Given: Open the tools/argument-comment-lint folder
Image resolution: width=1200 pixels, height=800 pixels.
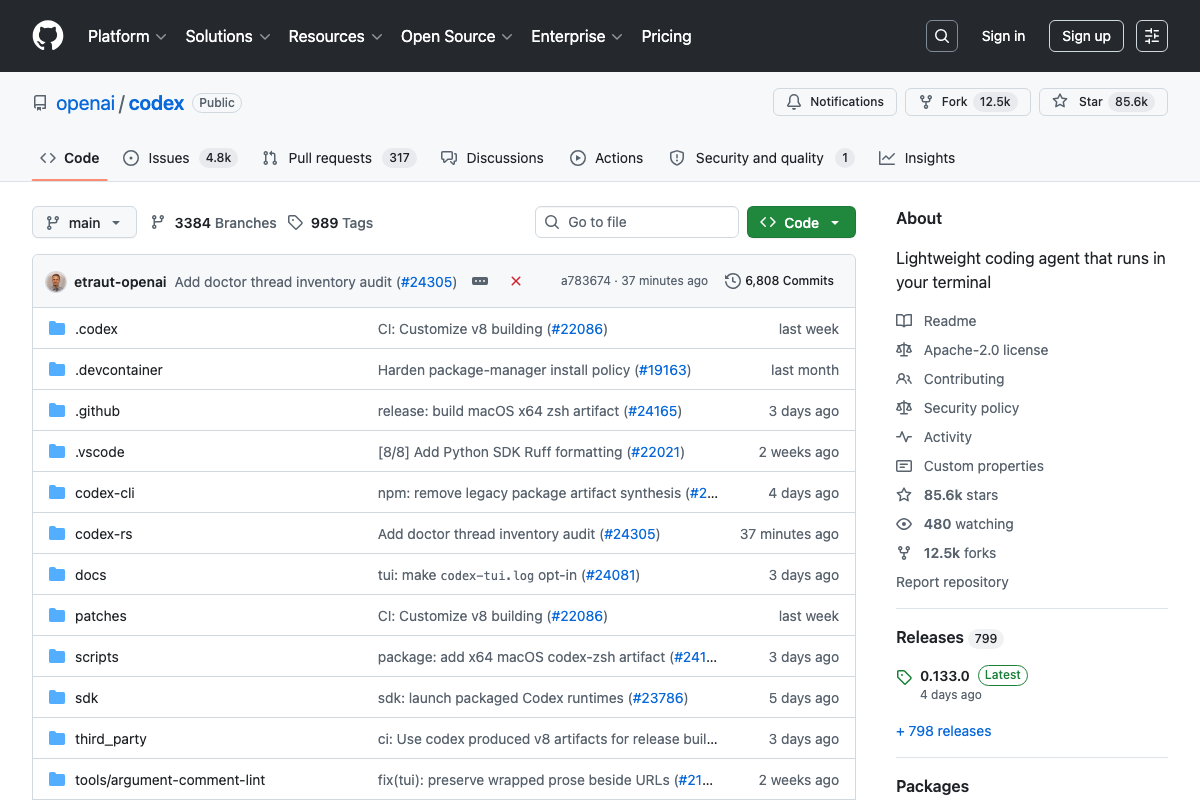Looking at the screenshot, I should click(170, 780).
